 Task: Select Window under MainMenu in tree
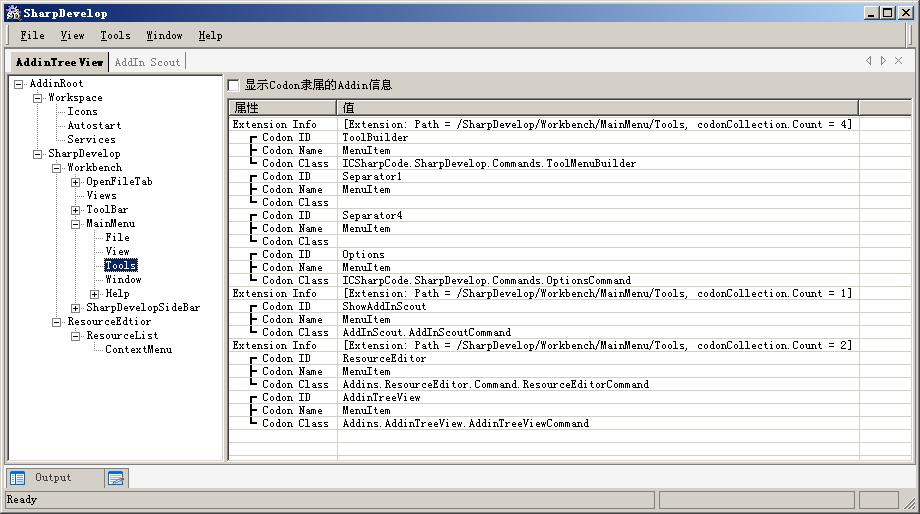[123, 280]
